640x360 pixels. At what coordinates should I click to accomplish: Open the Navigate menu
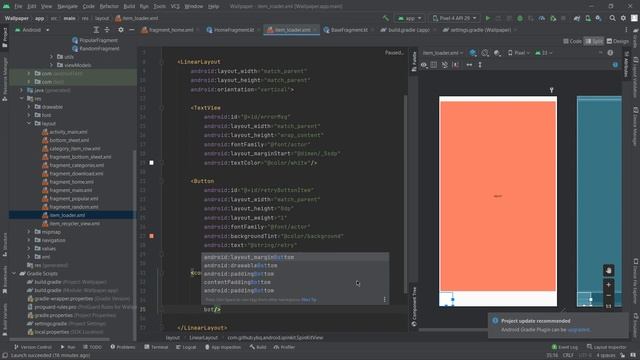[67, 7]
